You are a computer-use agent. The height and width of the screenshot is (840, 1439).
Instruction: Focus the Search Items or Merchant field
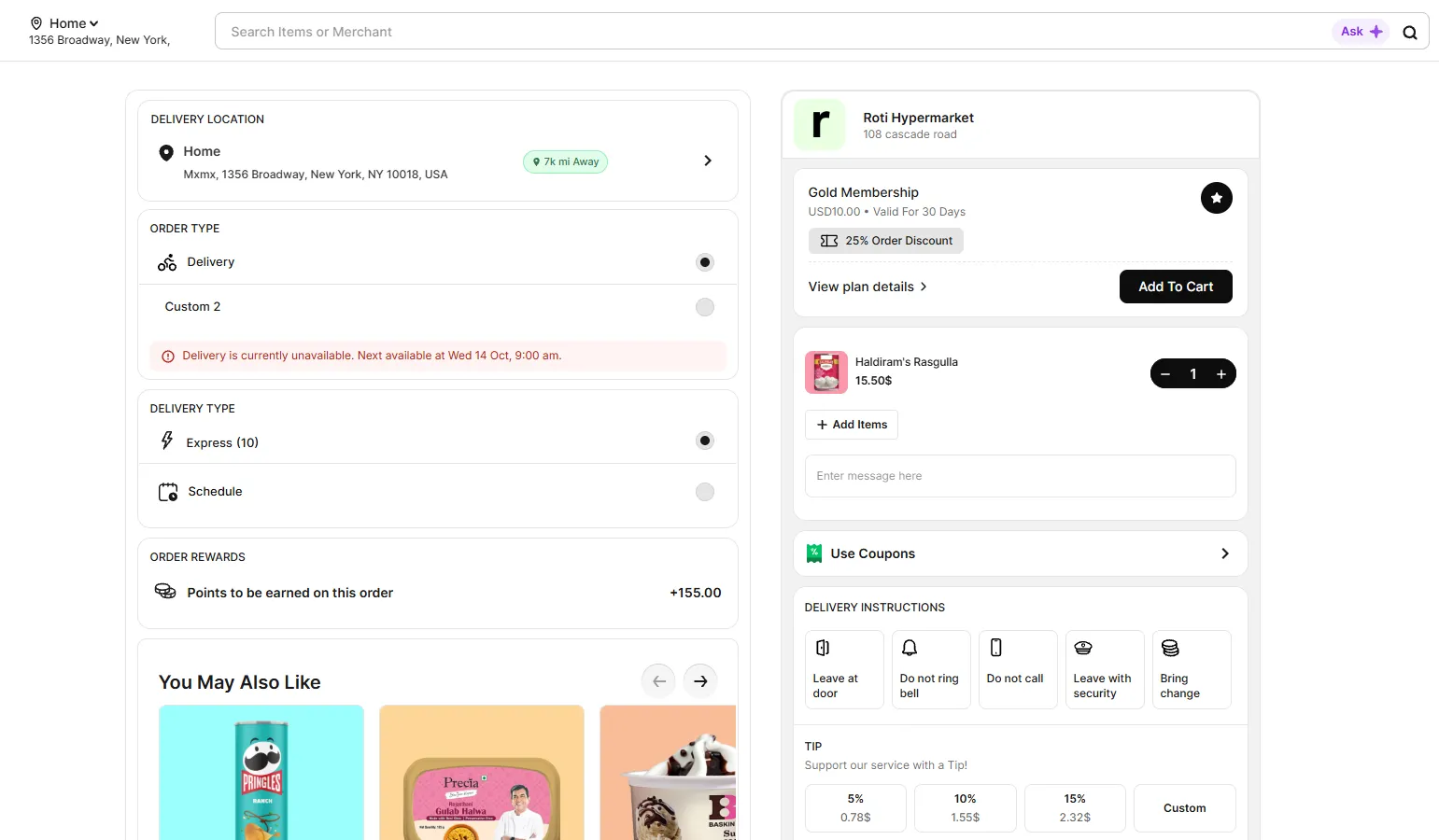(x=775, y=32)
